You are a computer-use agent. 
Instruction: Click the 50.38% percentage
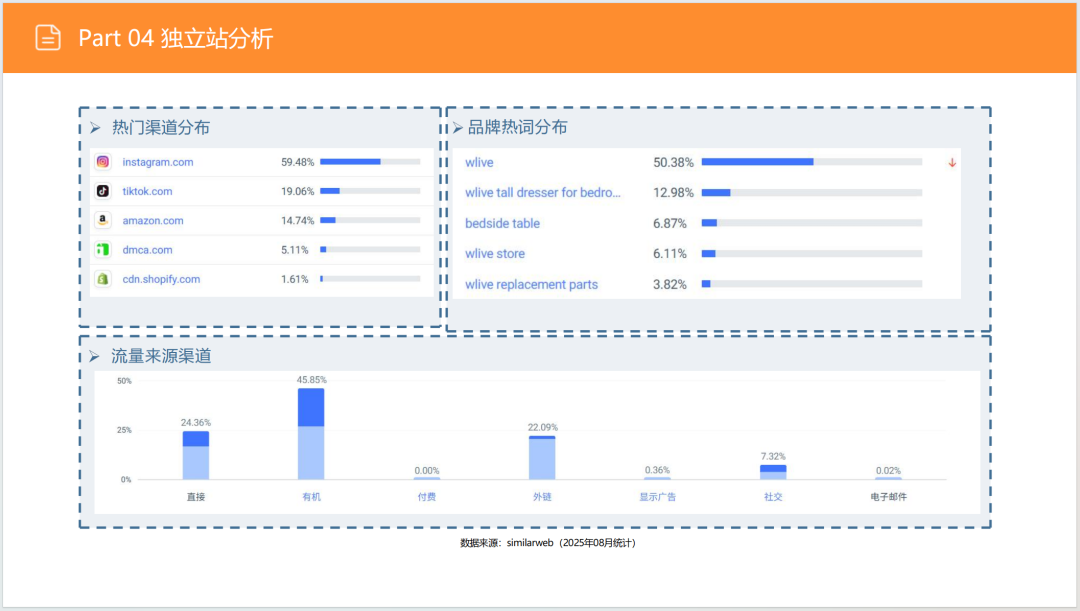(x=674, y=163)
